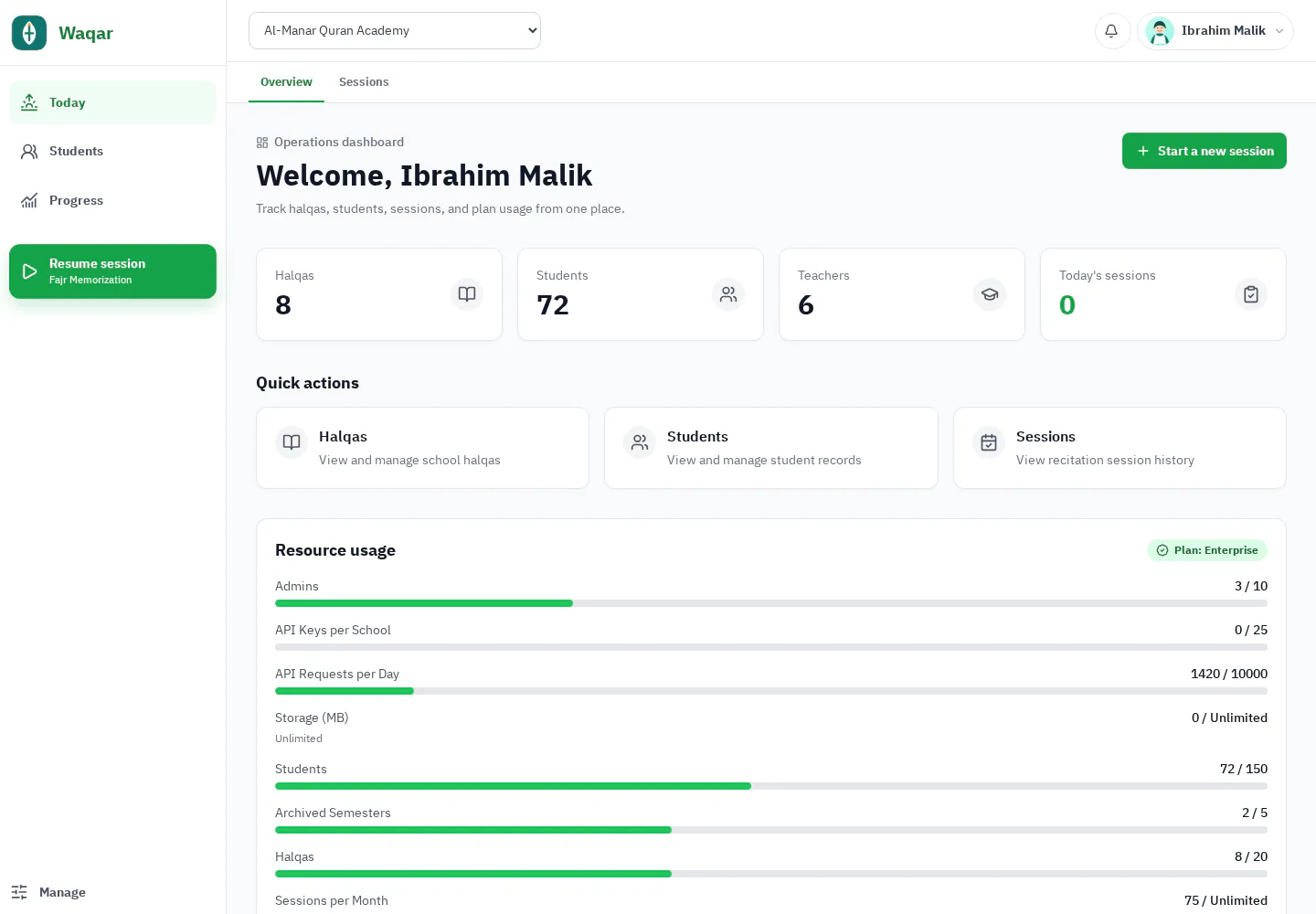
Task: Expand the Ibrahim Malik user menu chevron
Action: click(1279, 31)
